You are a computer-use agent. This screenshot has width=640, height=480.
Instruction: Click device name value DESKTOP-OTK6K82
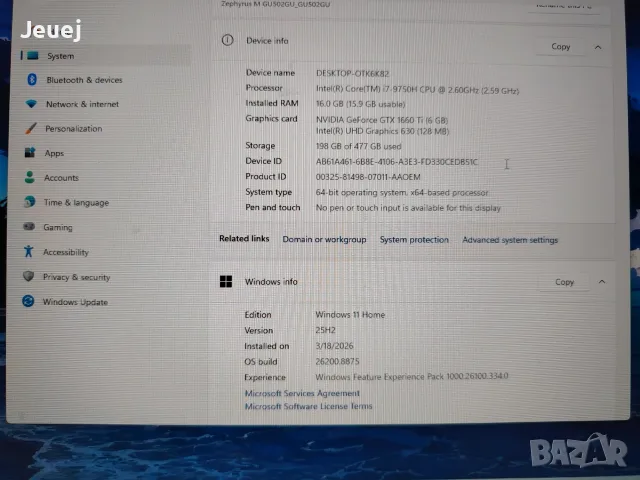(352, 73)
